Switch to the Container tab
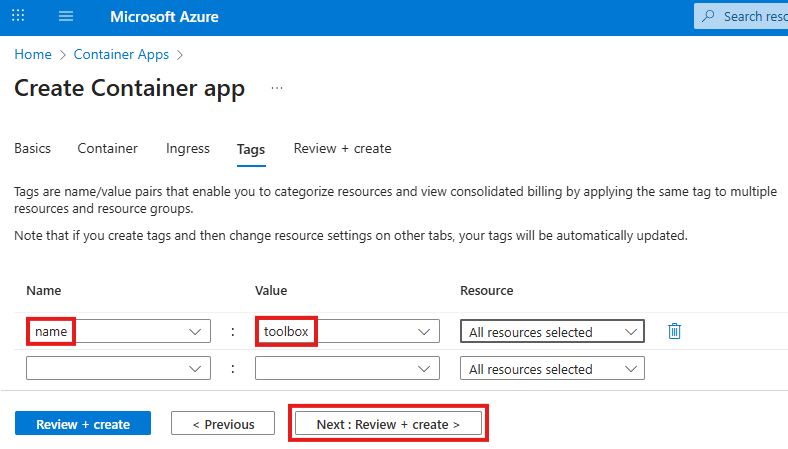This screenshot has width=788, height=449. pos(108,148)
